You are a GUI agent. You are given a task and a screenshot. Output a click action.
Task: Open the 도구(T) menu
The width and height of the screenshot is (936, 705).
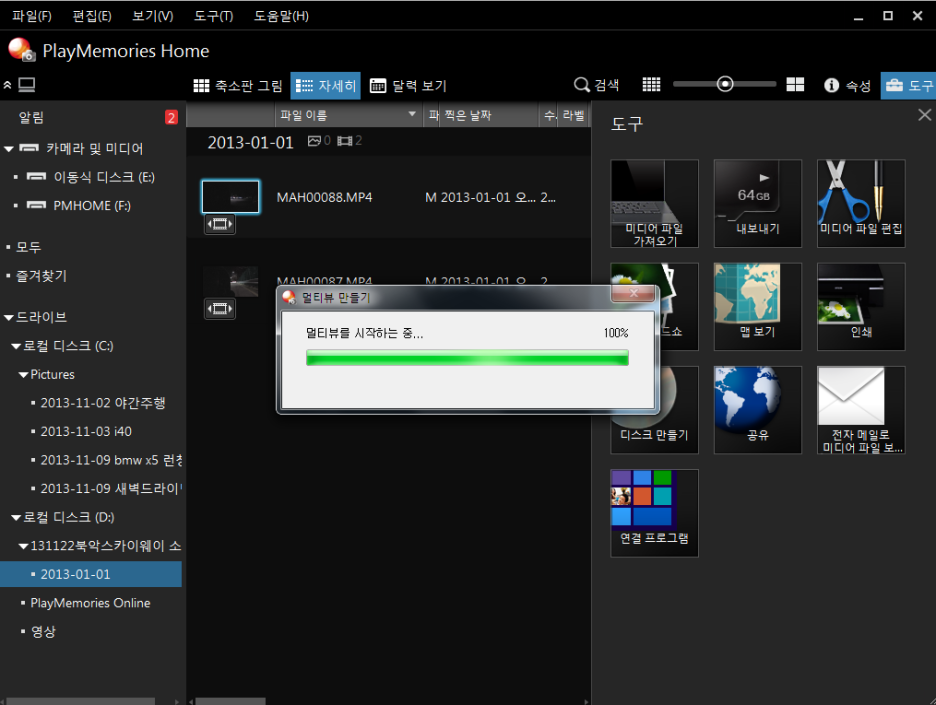[x=213, y=16]
